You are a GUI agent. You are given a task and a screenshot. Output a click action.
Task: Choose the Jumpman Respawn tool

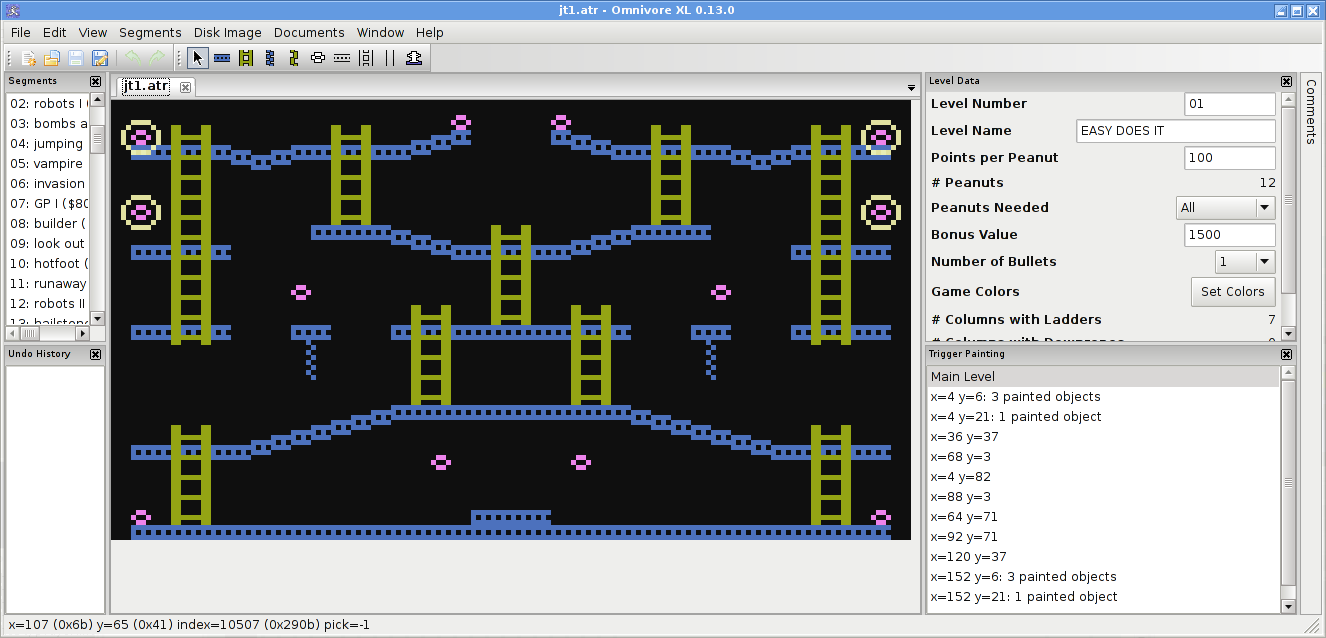[414, 58]
